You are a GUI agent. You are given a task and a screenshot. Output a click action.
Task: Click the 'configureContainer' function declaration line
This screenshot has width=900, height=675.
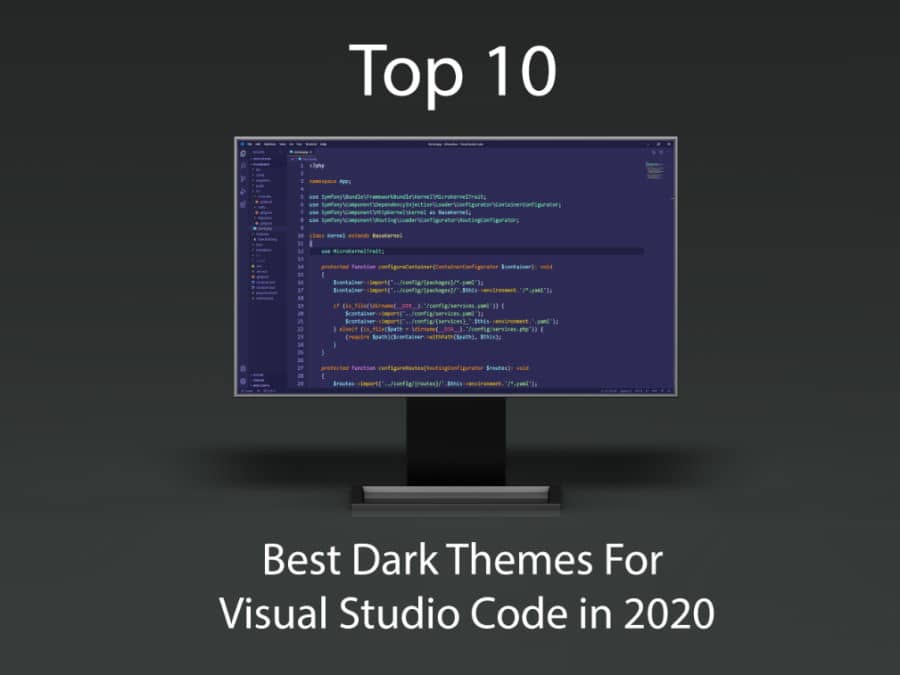pyautogui.click(x=436, y=267)
